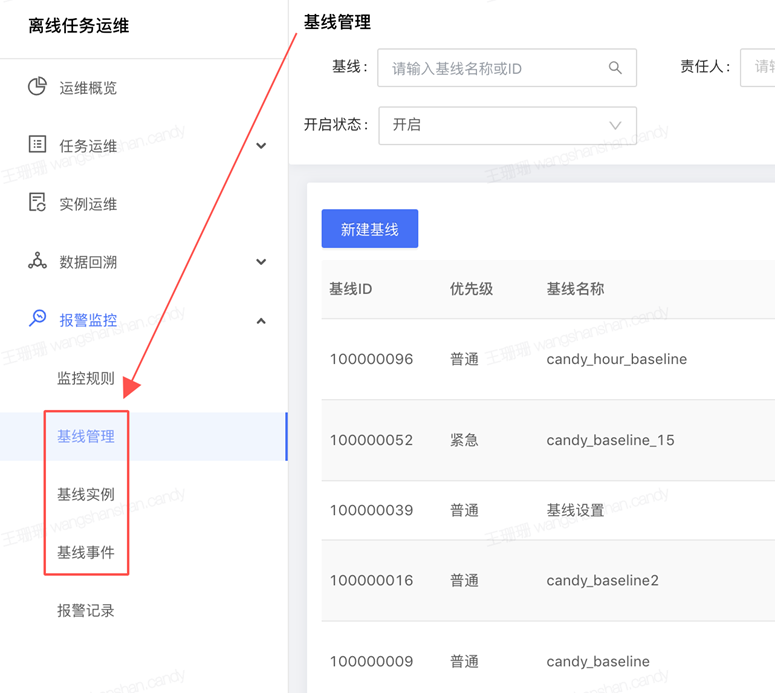Image resolution: width=775 pixels, height=693 pixels.
Task: Click the 数据回溯 node icon
Action: pyautogui.click(x=37, y=261)
